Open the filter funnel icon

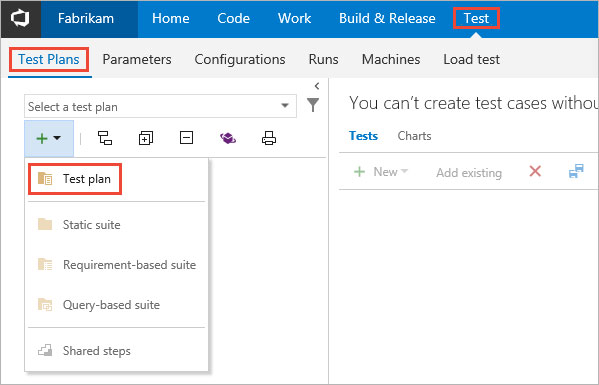point(313,105)
